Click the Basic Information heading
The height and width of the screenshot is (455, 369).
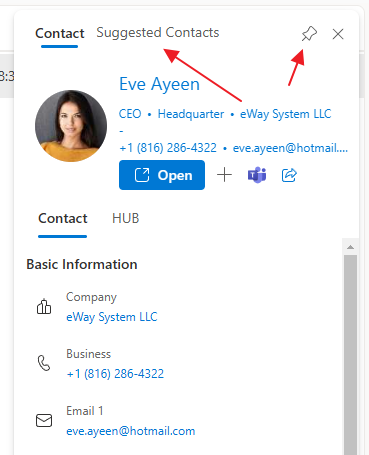coord(82,264)
